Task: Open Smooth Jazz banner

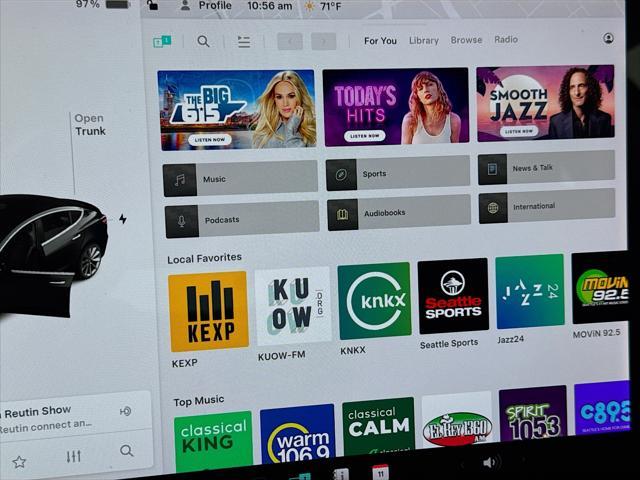Action: point(545,103)
